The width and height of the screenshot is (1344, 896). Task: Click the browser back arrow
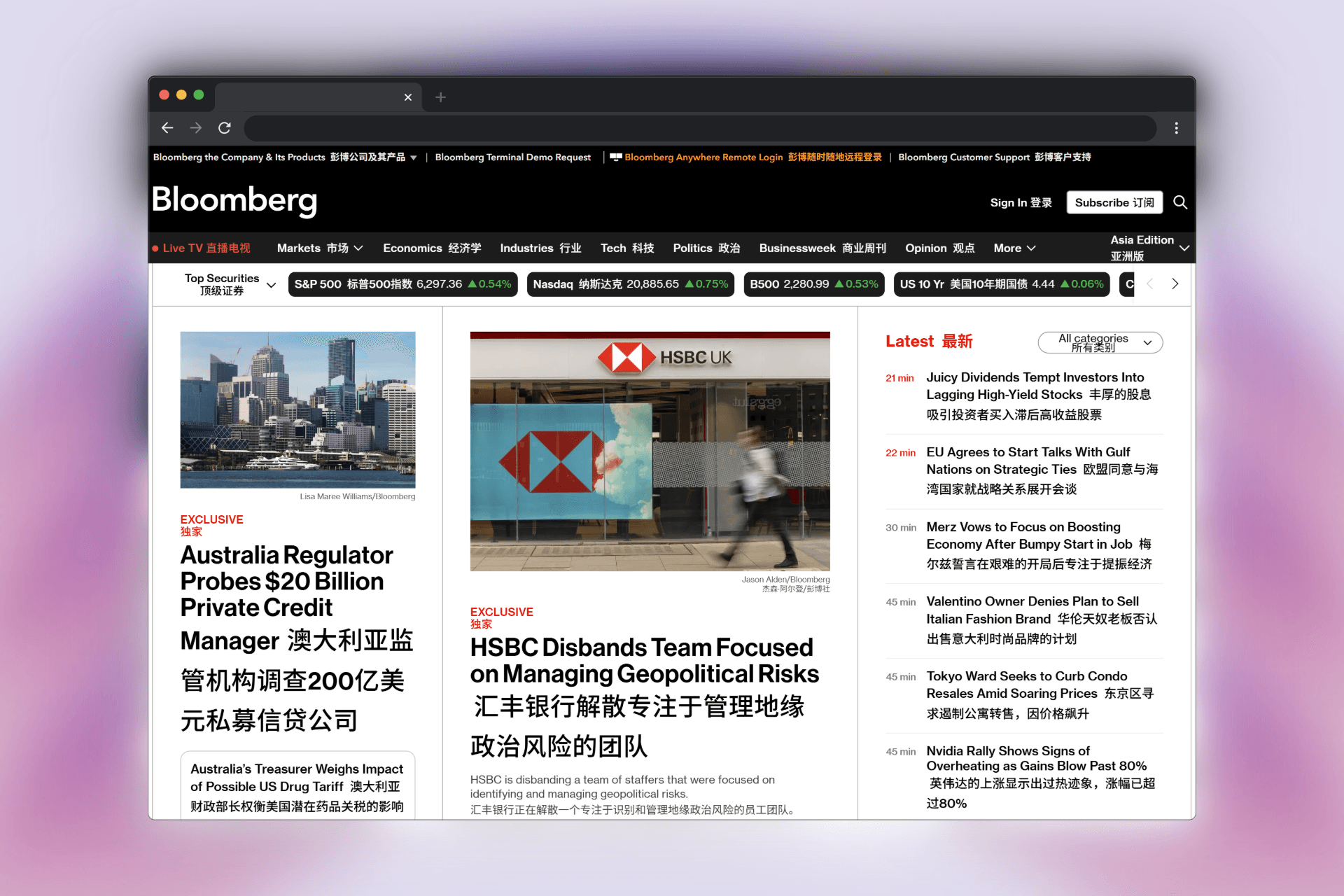pos(167,128)
